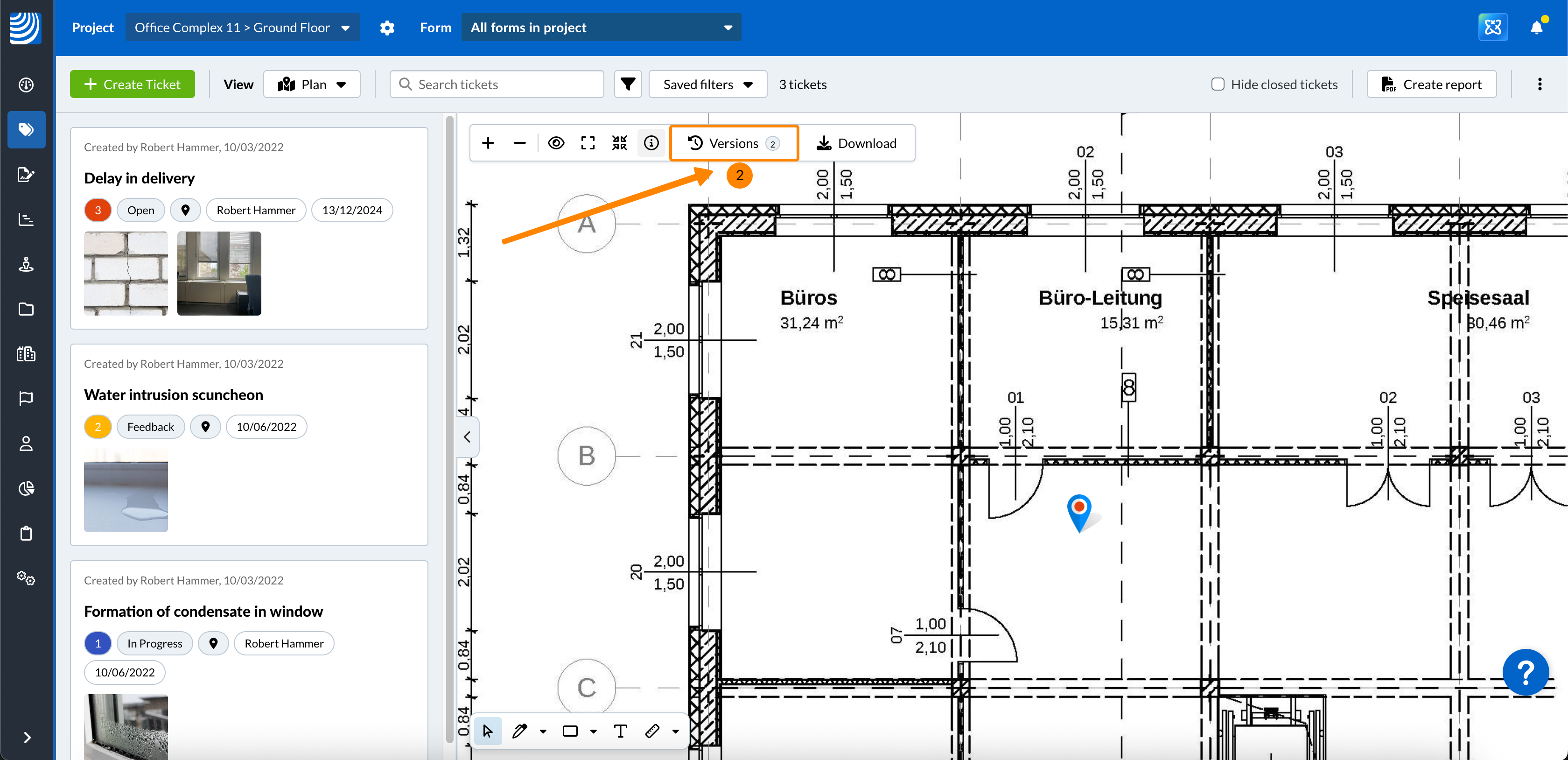Toggle plan visibility eye icon

(556, 143)
